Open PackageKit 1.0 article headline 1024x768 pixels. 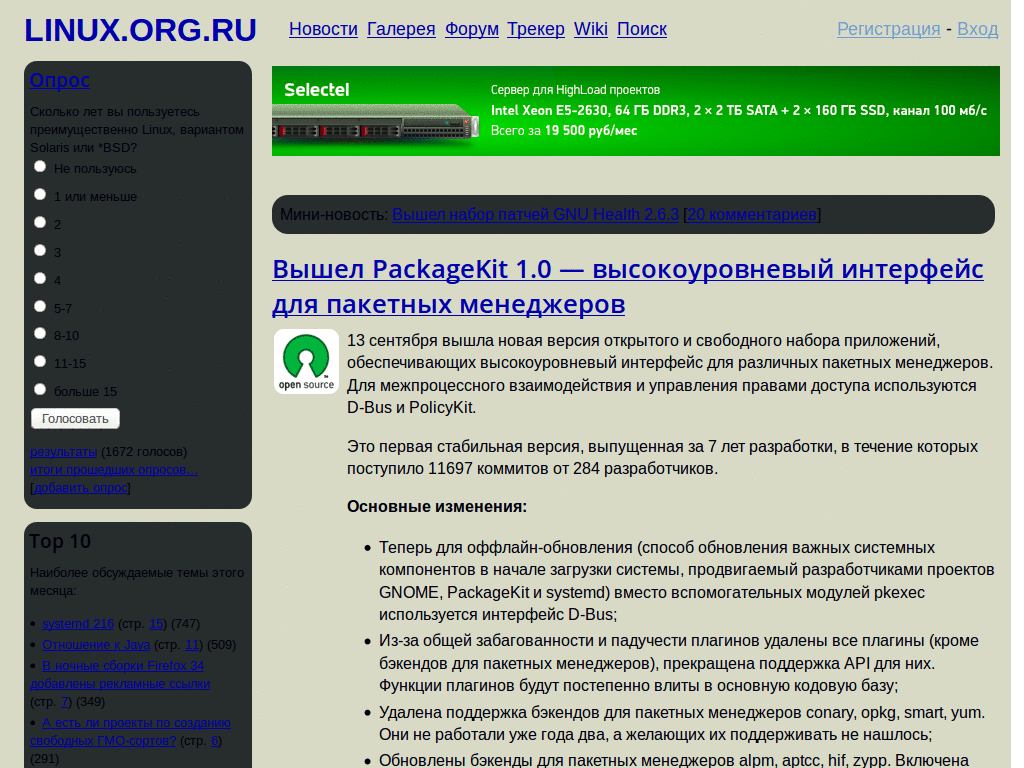(628, 286)
